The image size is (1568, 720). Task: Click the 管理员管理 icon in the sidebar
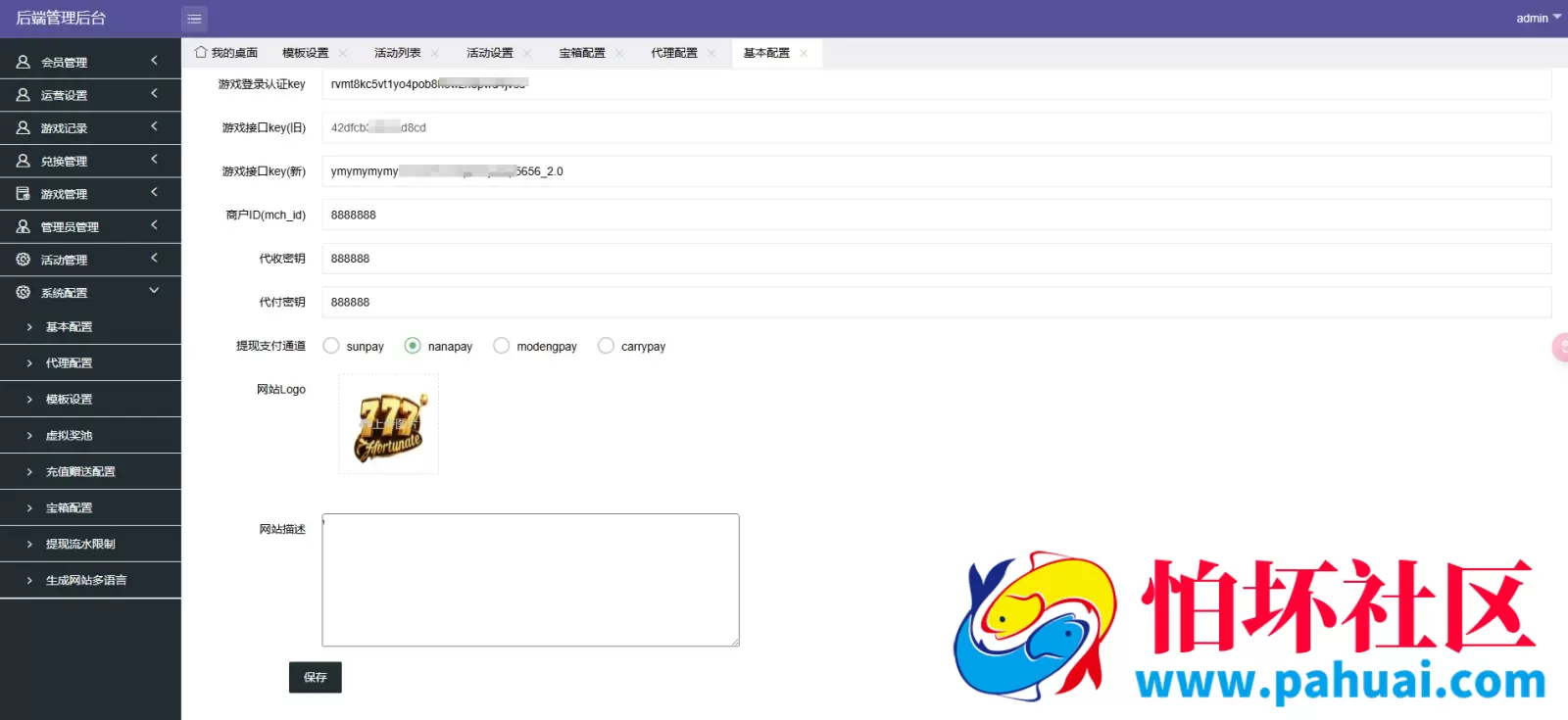point(24,226)
